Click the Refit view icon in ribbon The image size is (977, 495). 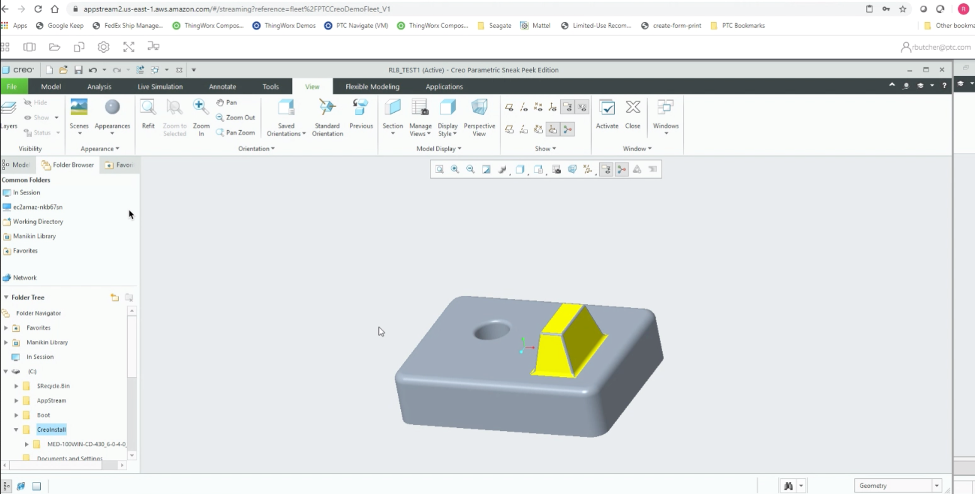(148, 107)
